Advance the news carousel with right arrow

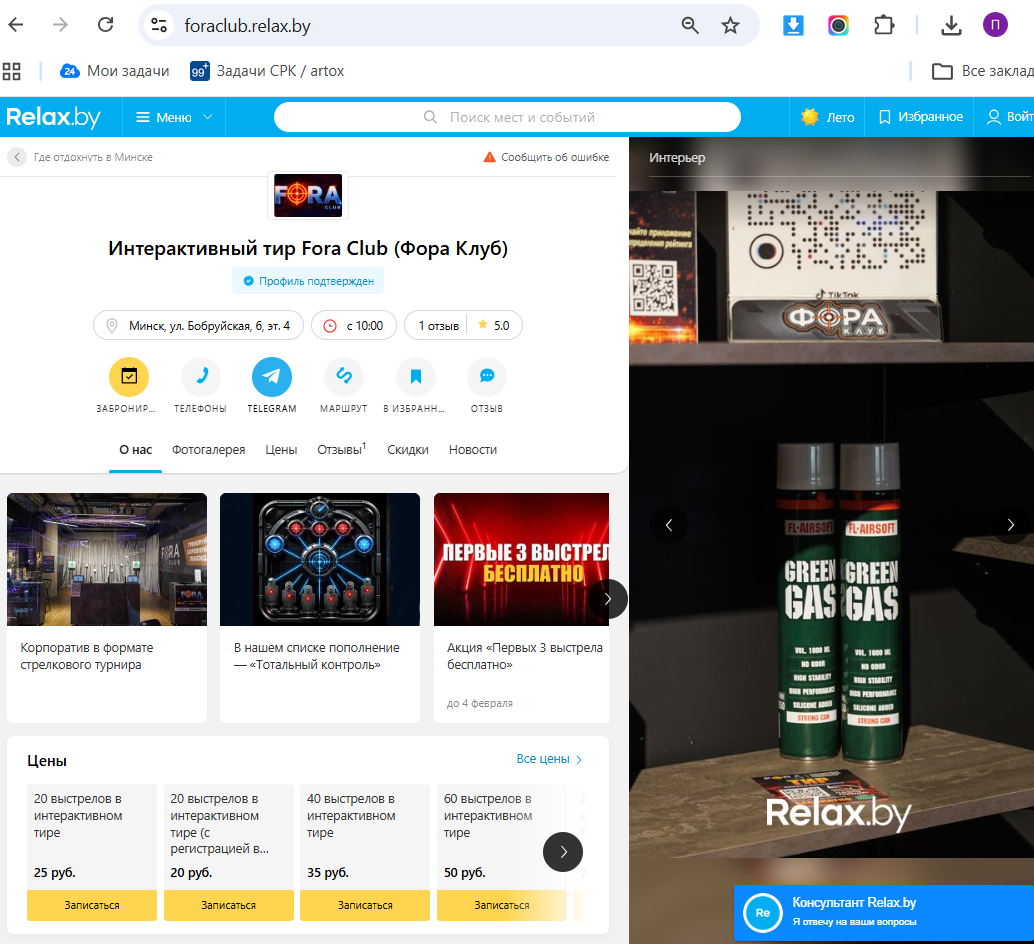pyautogui.click(x=607, y=599)
